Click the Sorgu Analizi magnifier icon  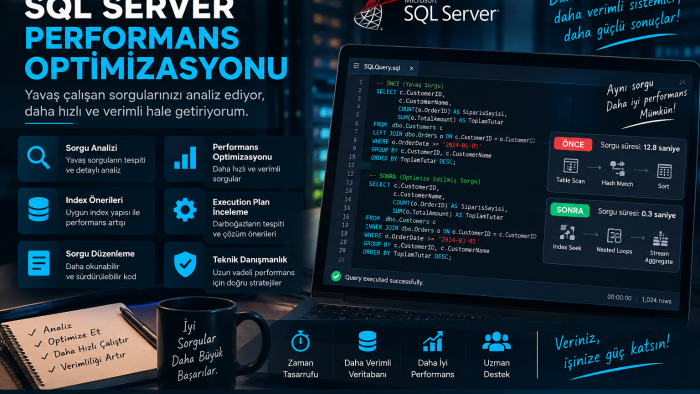pos(38,158)
